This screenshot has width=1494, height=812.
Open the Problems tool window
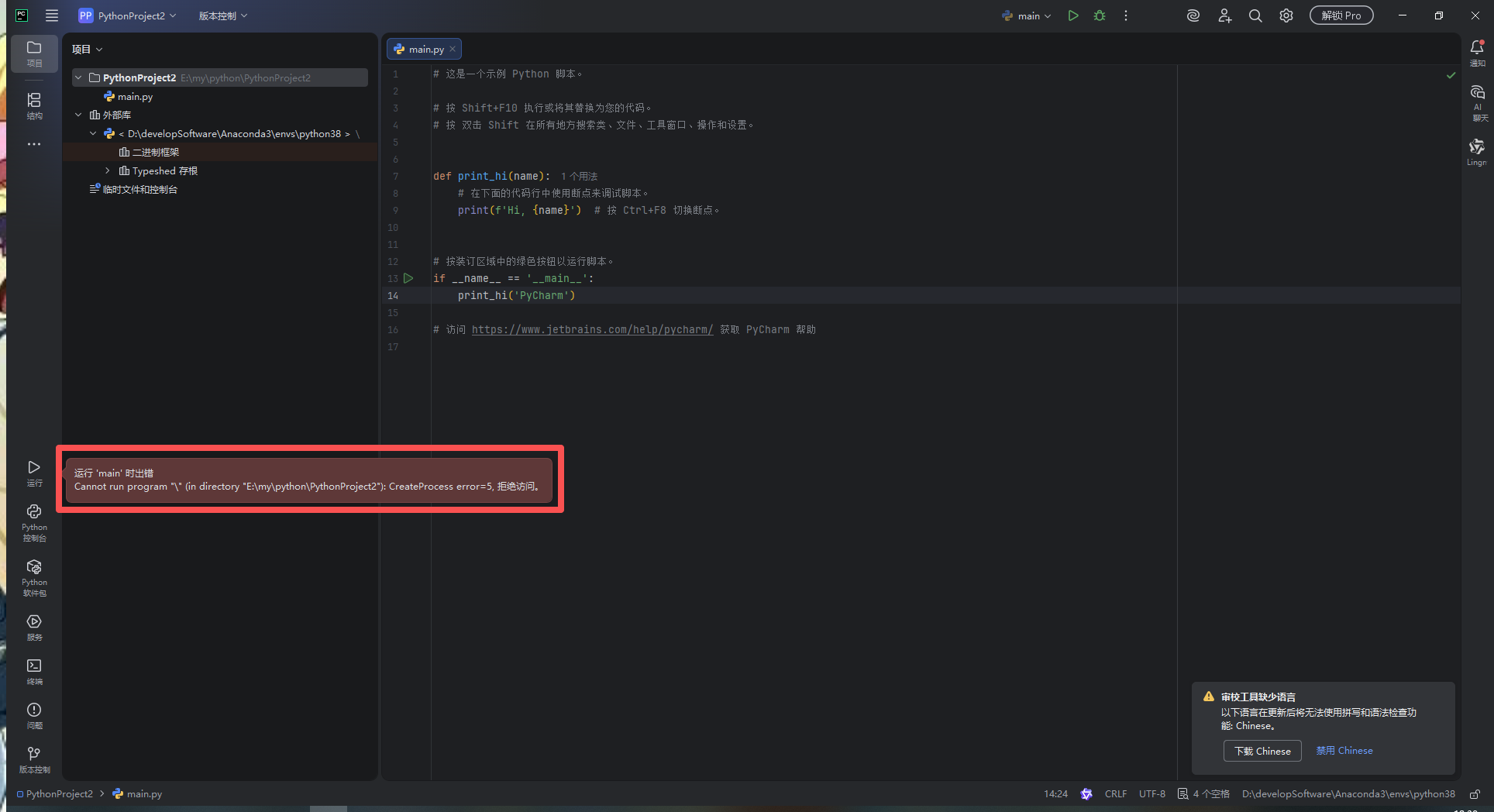34,715
